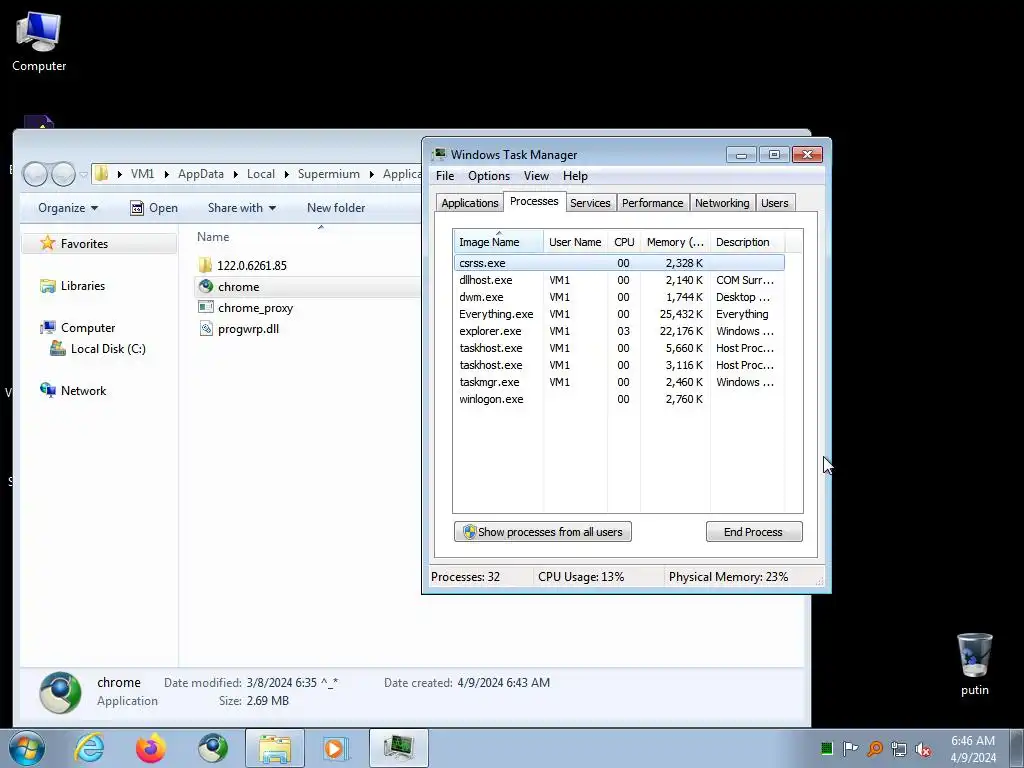
Task: Expand breadcrumb arrow after AppData
Action: pyautogui.click(x=236, y=174)
